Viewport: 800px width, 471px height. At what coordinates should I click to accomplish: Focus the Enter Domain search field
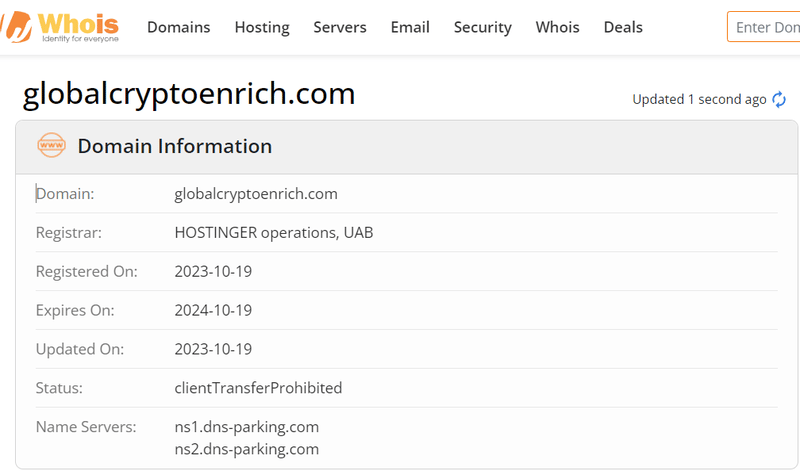pos(764,27)
